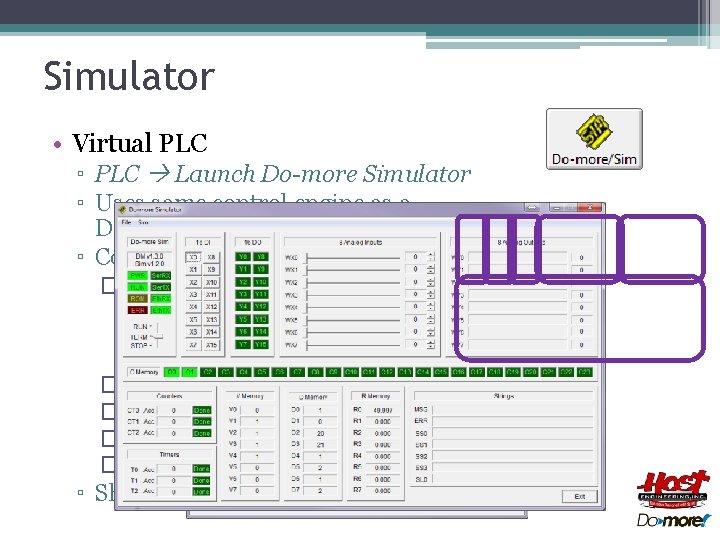
Task: Click the C0 memory bit indicator
Action: point(172,372)
